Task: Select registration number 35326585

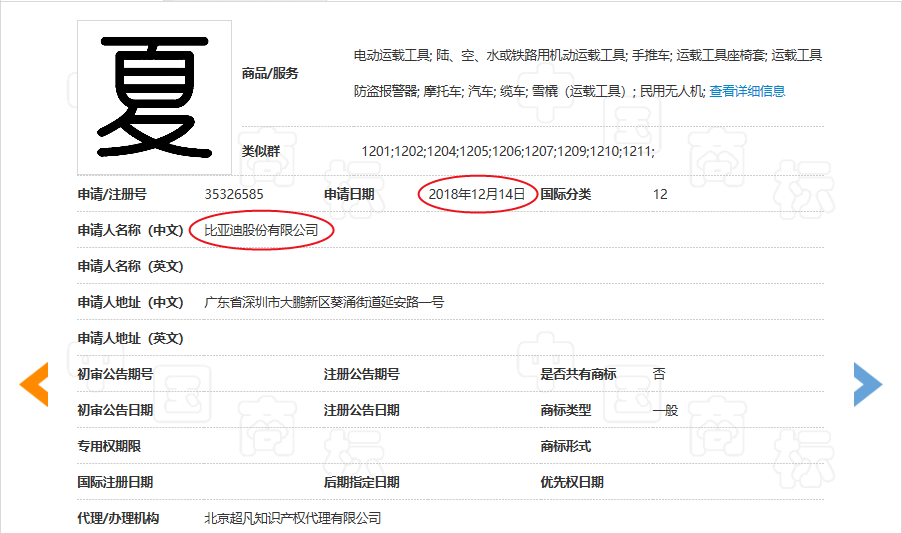Action: pos(234,194)
